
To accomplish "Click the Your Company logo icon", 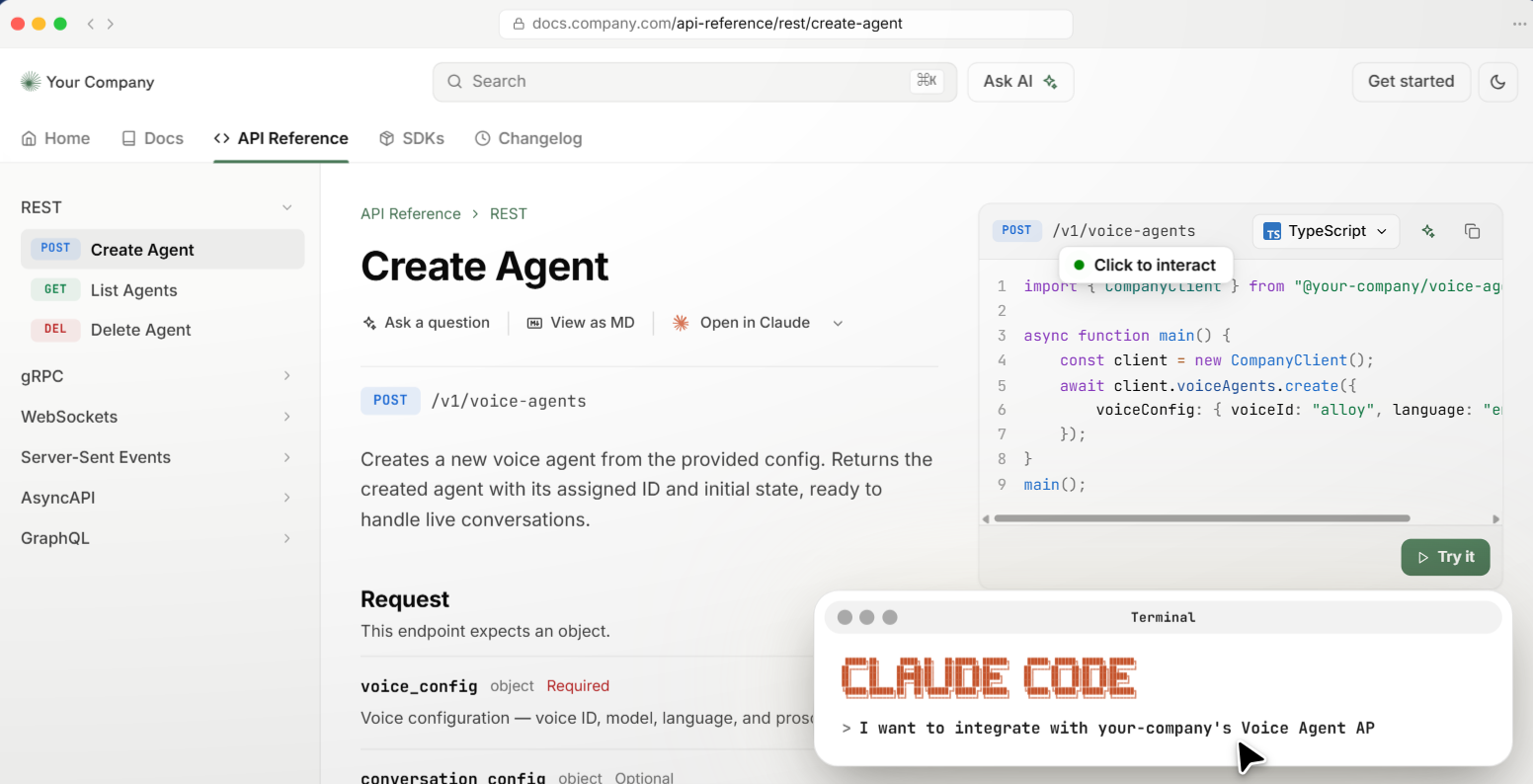I will coord(31,82).
